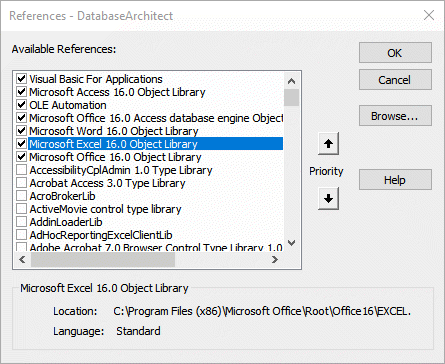This screenshot has height=364, width=445.
Task: Select 'AccessibilityCplAdmin 1.0 Type Library' text
Action: point(121,170)
